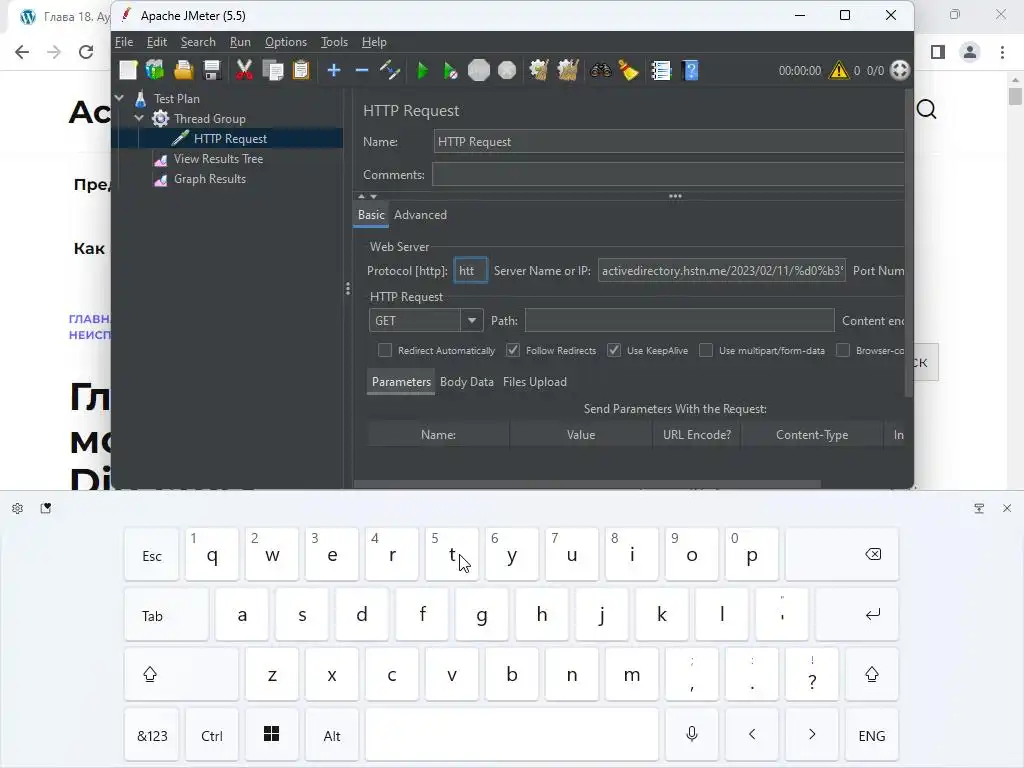This screenshot has width=1024, height=768.
Task: Reload the page in browser window
Action: 86,52
